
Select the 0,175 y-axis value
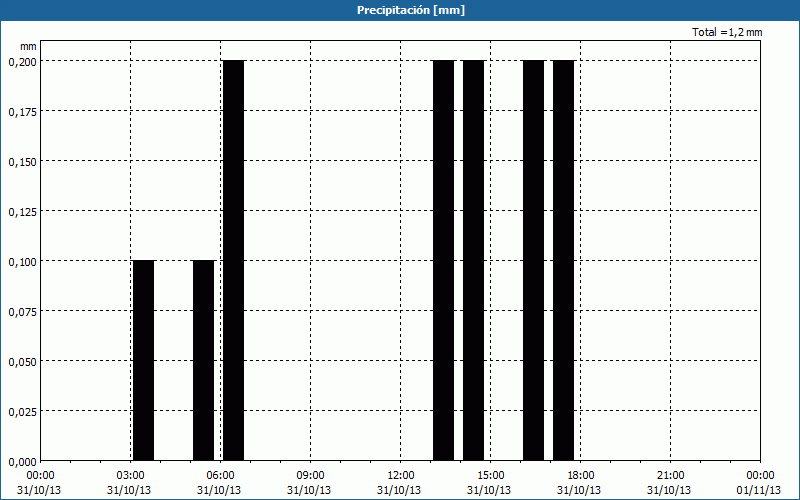click(22, 111)
